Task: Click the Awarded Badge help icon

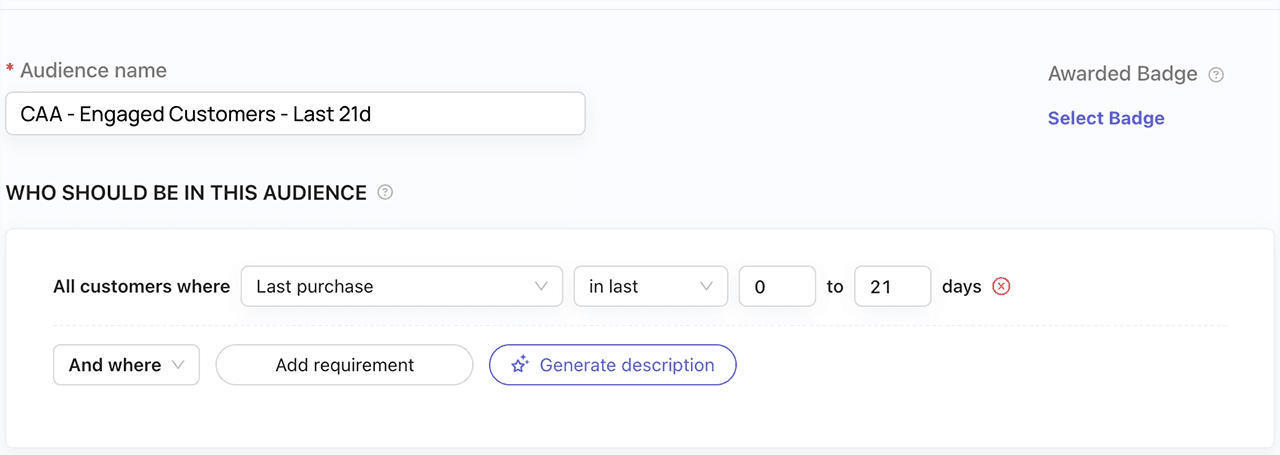Action: (x=1216, y=74)
